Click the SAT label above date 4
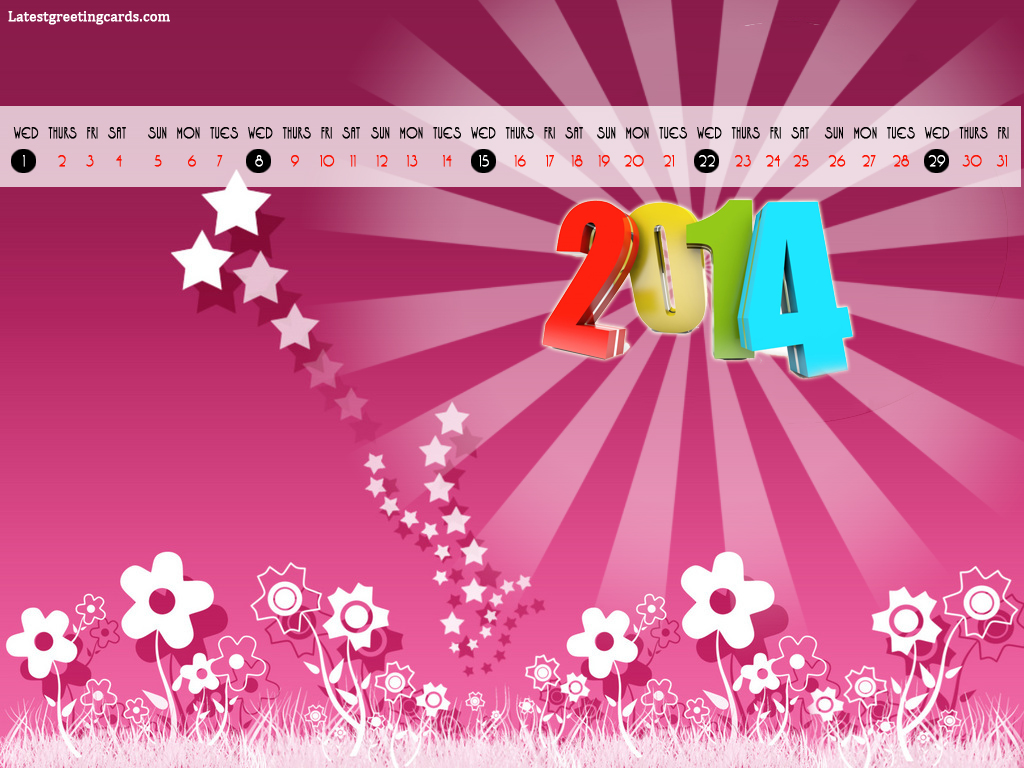The width and height of the screenshot is (1024, 768). [117, 133]
